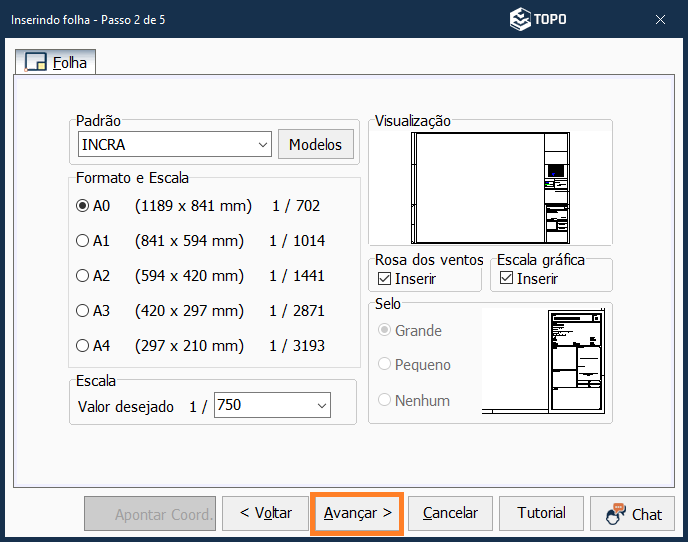Screen dimensions: 688x542
Task: Go back with the Voltar button
Action: [x=265, y=513]
